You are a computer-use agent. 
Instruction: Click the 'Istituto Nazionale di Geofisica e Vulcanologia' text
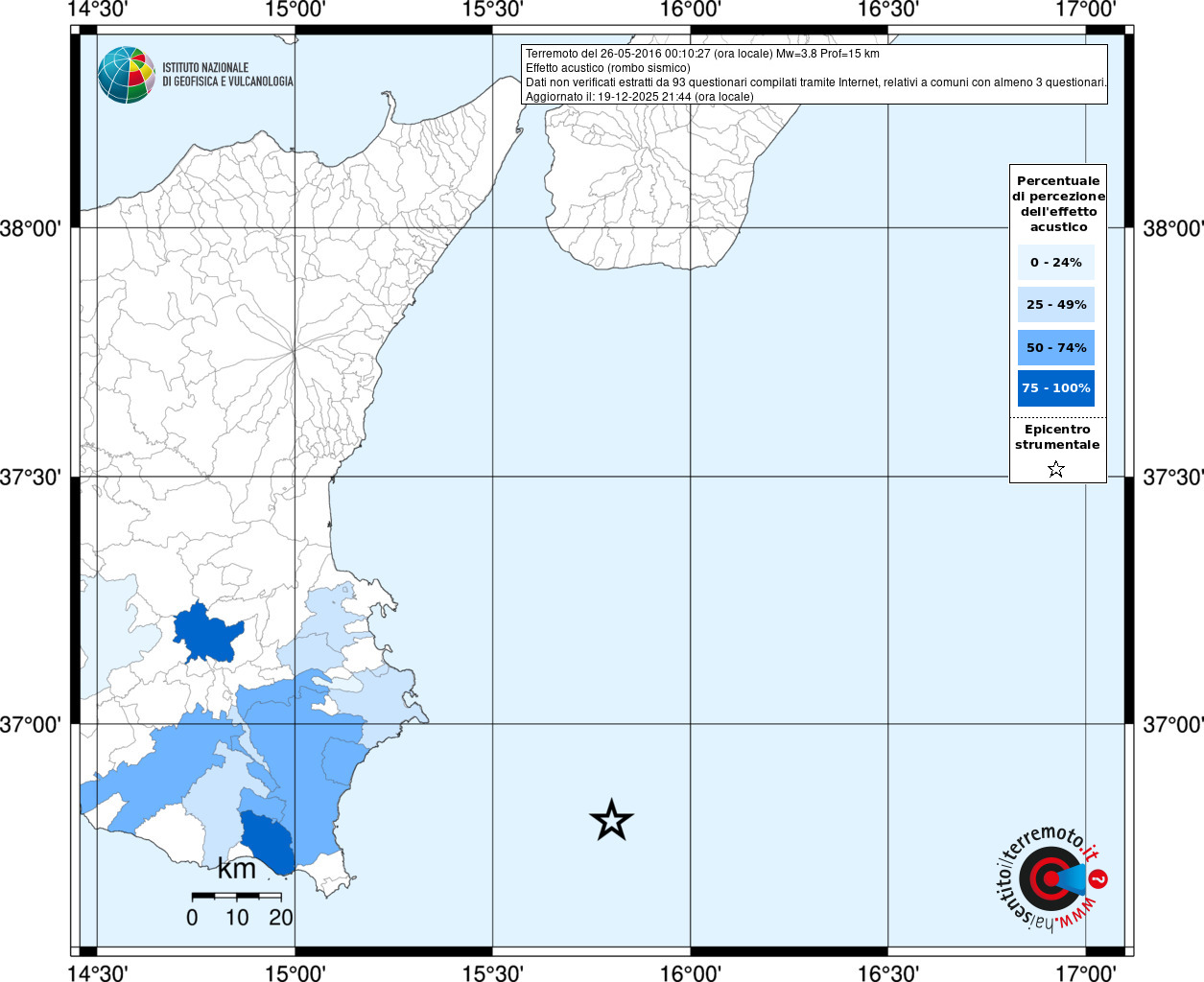pos(227,75)
